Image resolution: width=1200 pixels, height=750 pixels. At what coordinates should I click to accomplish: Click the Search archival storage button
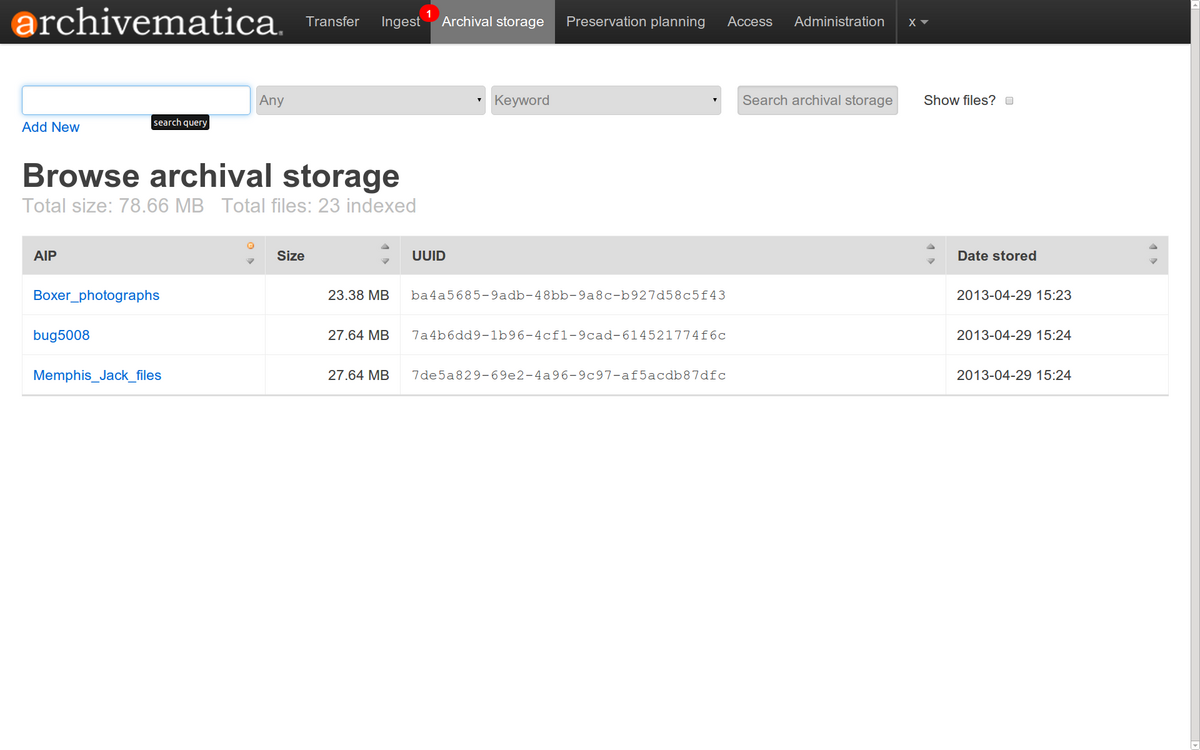(817, 100)
